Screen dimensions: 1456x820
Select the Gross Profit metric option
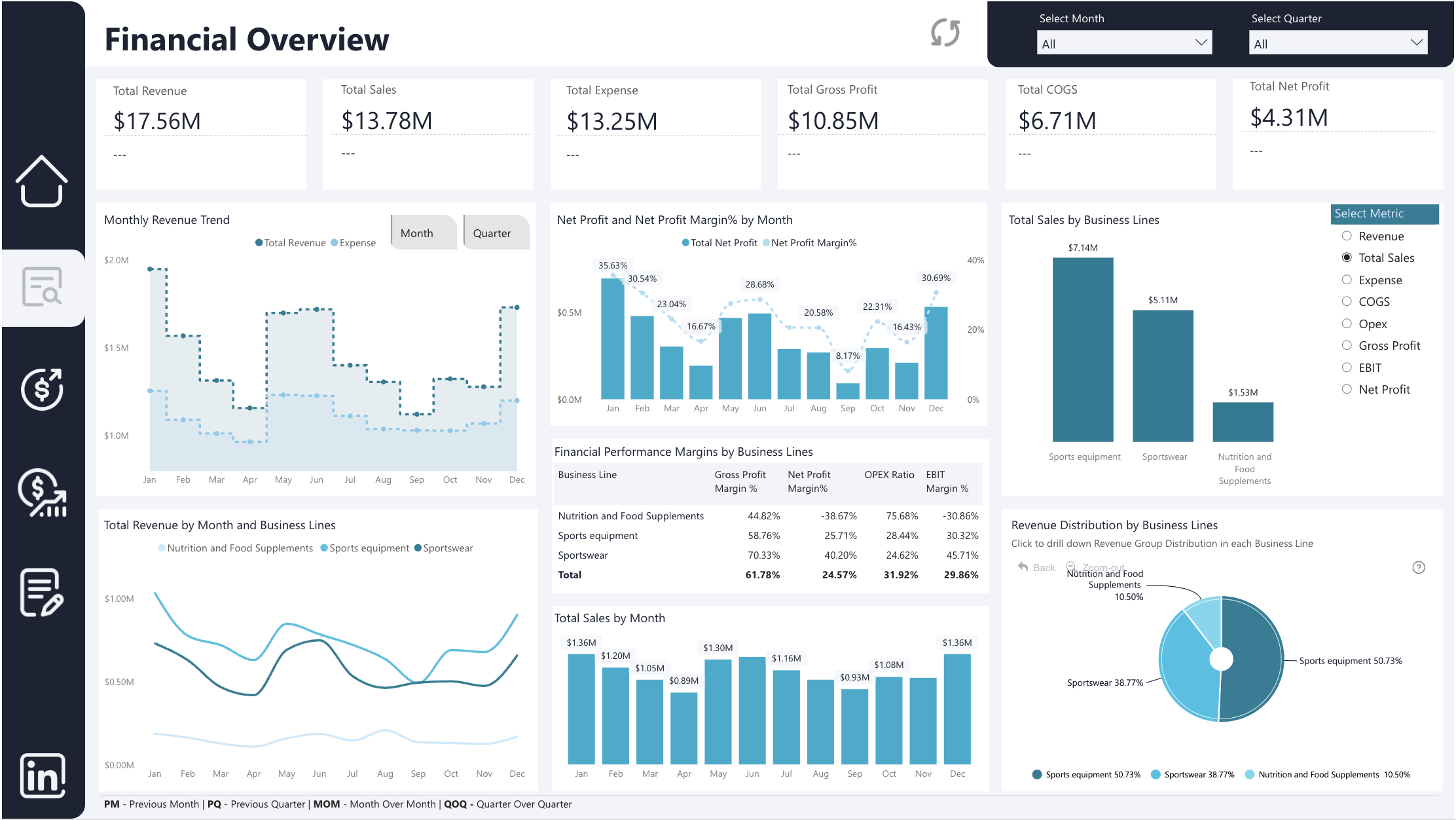point(1347,345)
